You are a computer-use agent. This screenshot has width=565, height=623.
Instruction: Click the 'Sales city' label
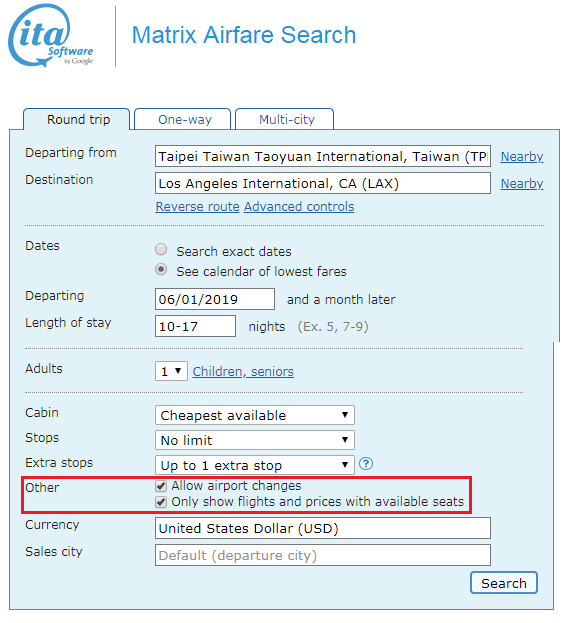click(x=54, y=551)
